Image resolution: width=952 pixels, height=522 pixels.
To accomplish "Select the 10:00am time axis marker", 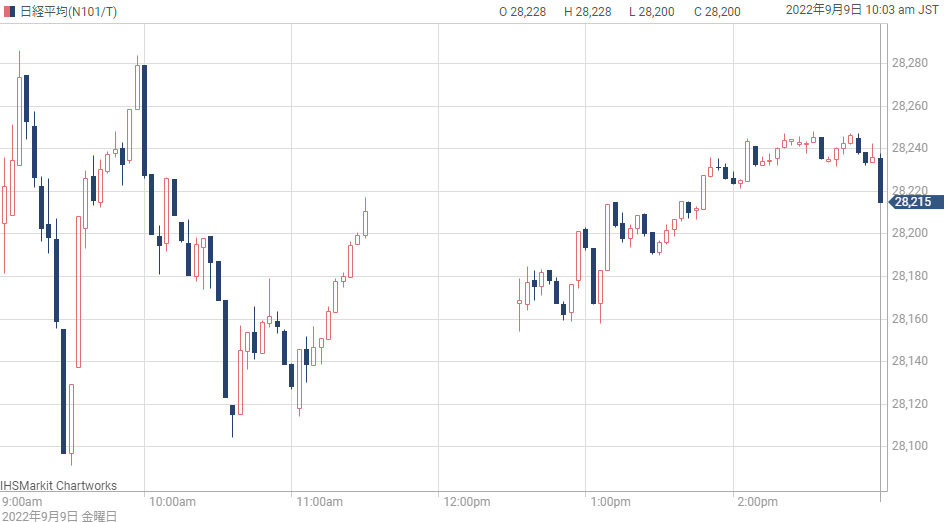I will pos(171,501).
